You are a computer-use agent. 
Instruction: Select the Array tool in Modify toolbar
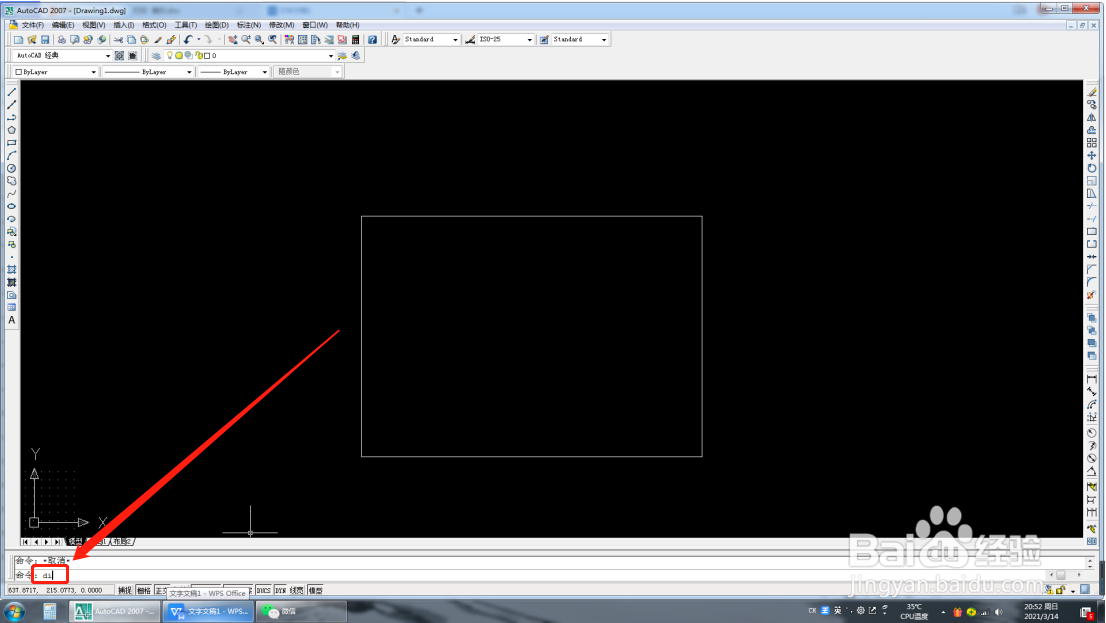pyautogui.click(x=1092, y=143)
